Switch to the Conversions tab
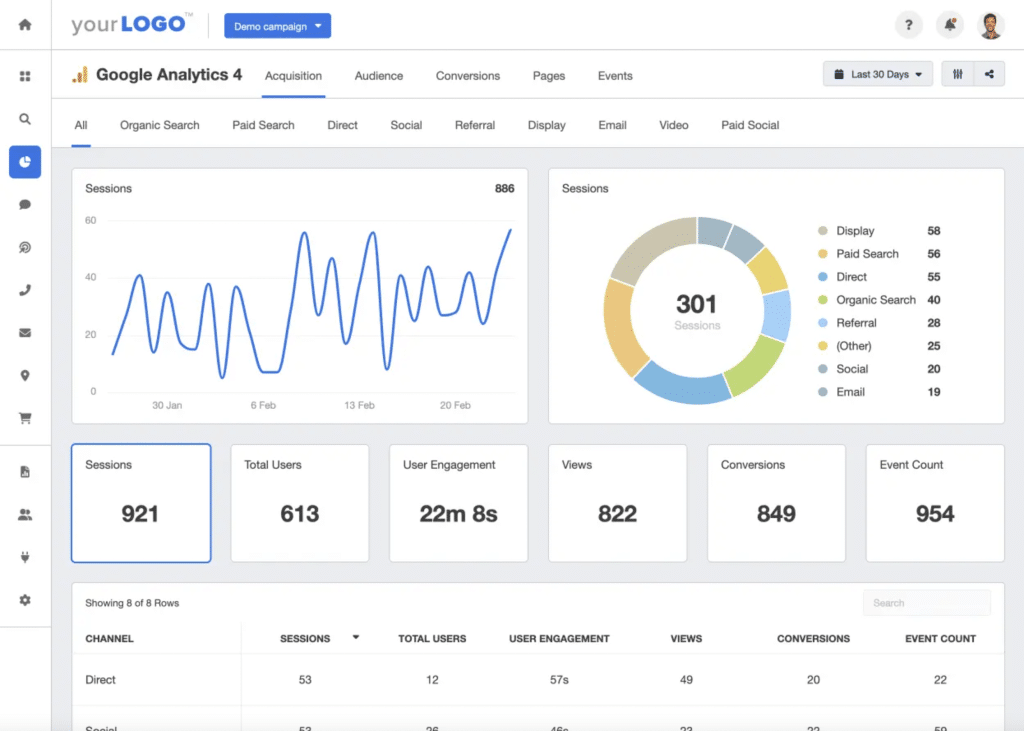Image resolution: width=1024 pixels, height=731 pixels. tap(466, 75)
